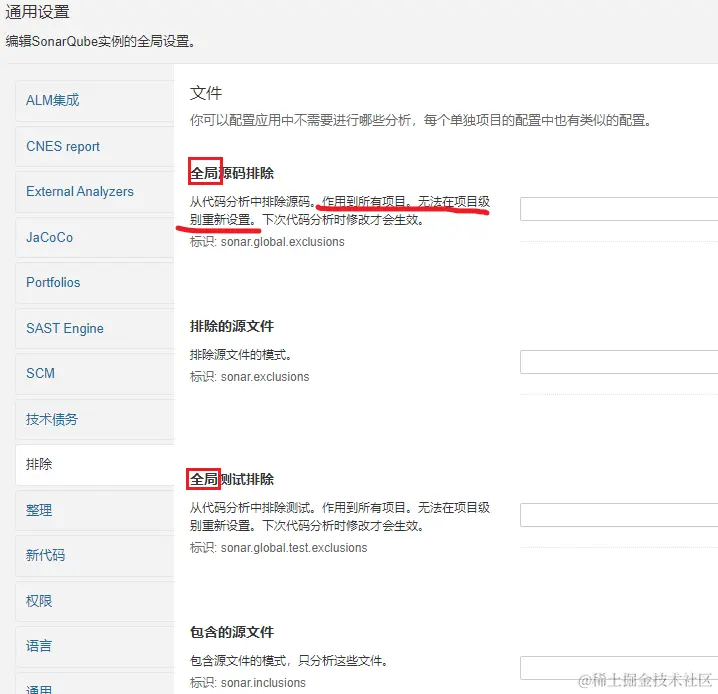Click the sonar.global.test.exclusions key text
Viewport: 718px width, 694px height.
[x=294, y=548]
